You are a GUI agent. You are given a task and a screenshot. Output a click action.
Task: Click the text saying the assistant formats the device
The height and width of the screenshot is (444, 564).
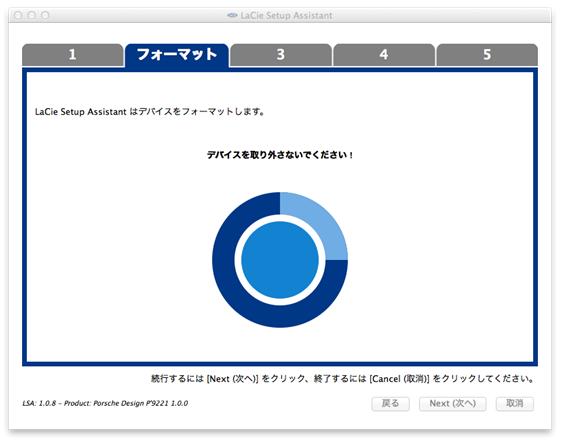click(x=150, y=112)
